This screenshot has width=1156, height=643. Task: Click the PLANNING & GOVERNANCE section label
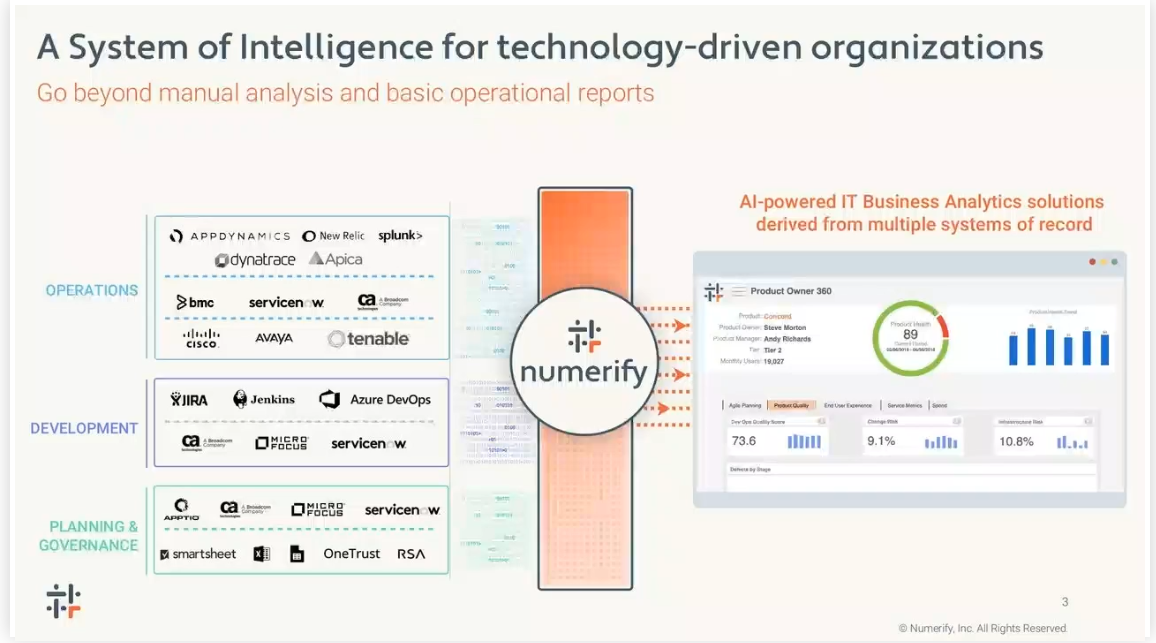88,536
